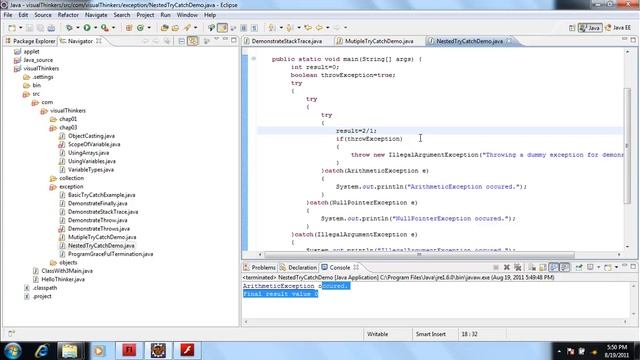
Task: Click Open Console icon
Action: 608,267
